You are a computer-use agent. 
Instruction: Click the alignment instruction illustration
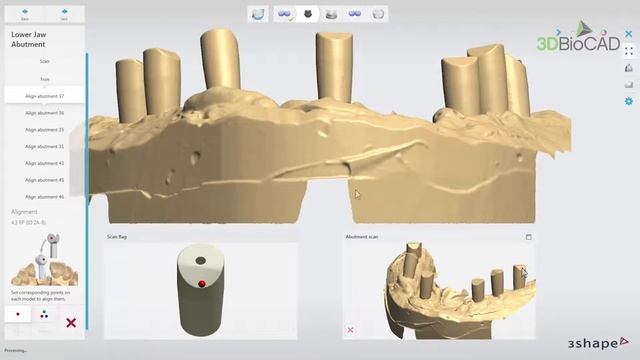pos(44,260)
